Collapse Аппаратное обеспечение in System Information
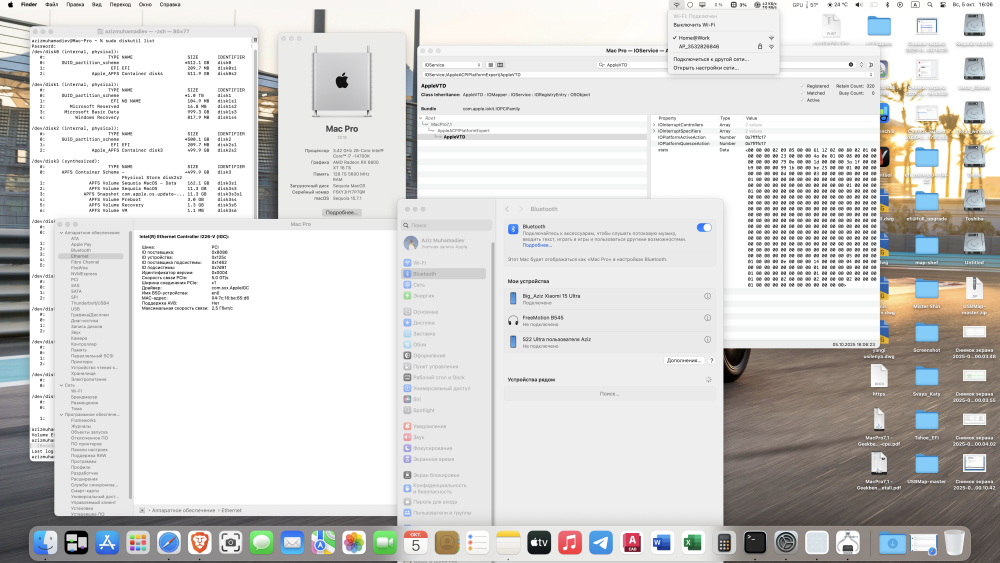The height and width of the screenshot is (563, 1000). click(x=62, y=233)
